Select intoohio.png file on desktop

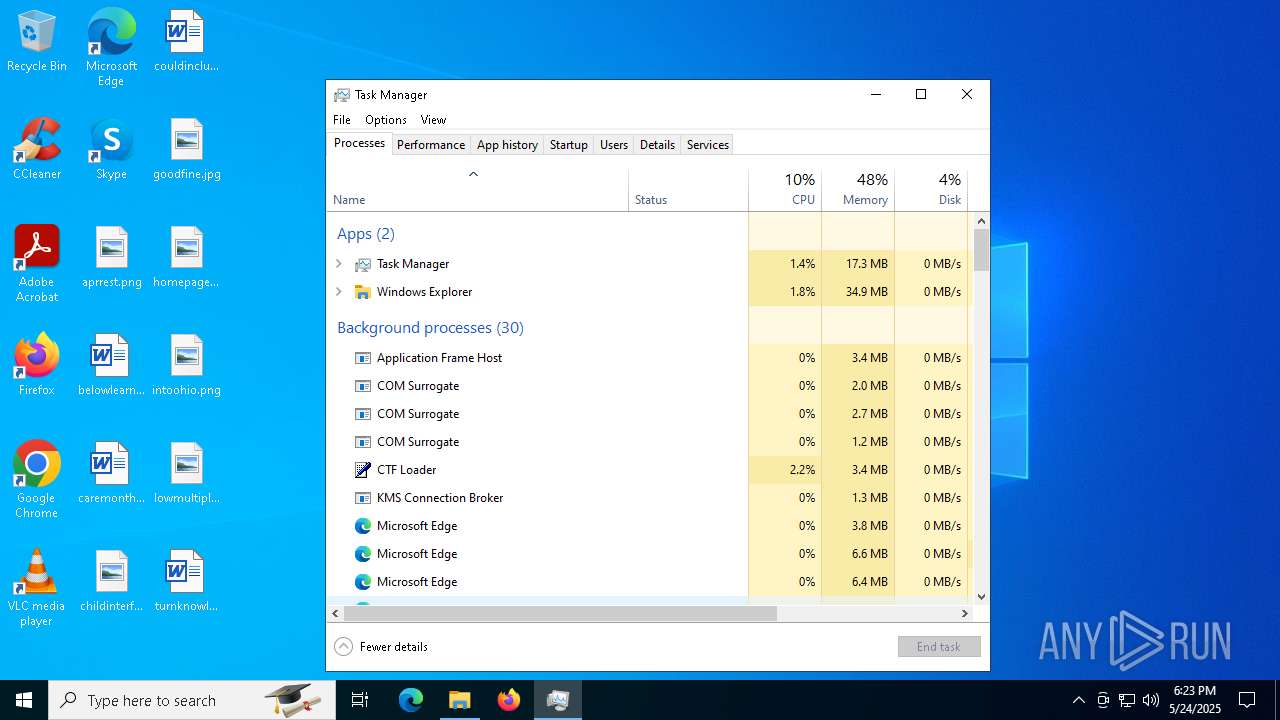point(186,366)
